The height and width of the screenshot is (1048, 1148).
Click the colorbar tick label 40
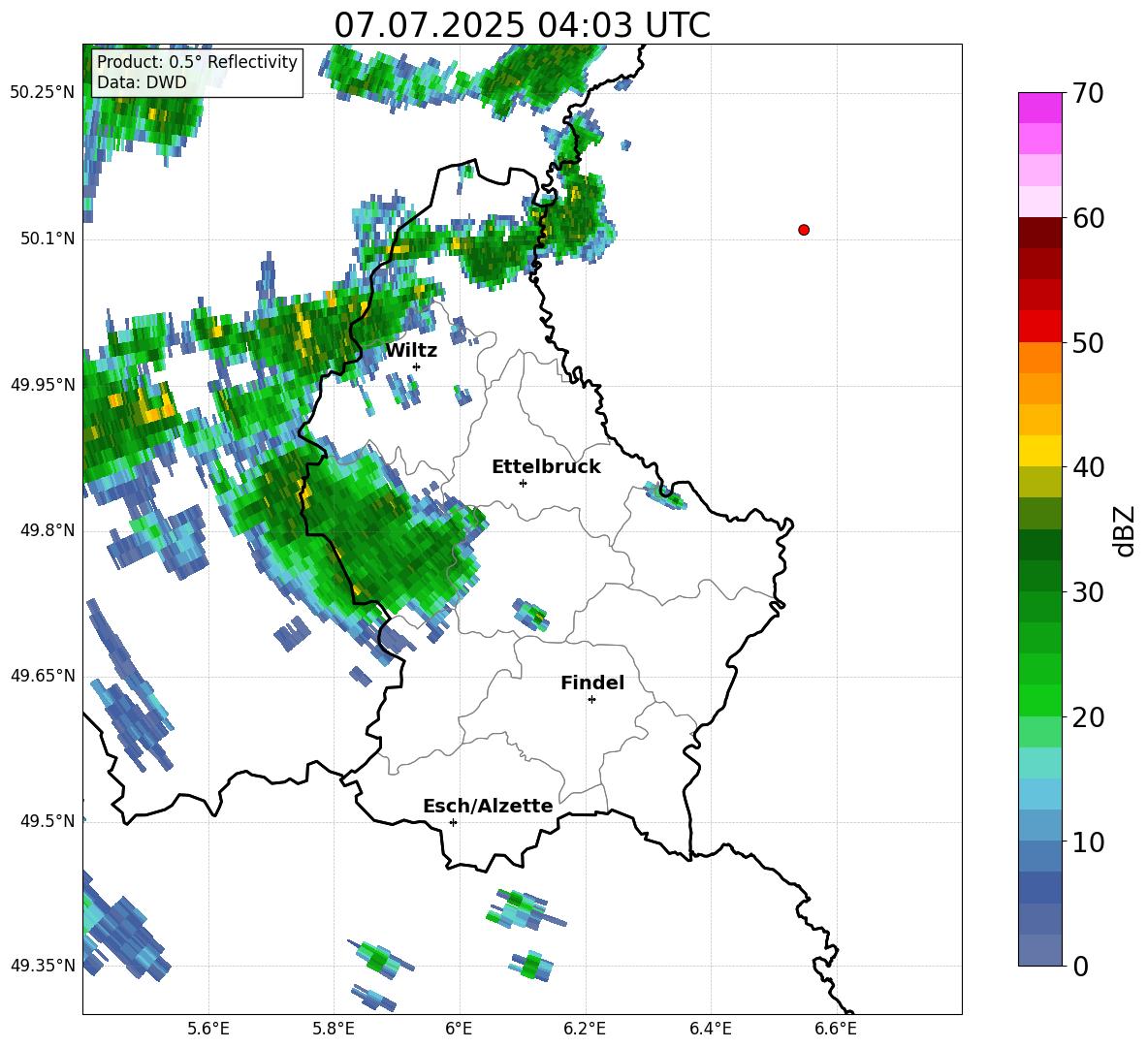pyautogui.click(x=1087, y=467)
